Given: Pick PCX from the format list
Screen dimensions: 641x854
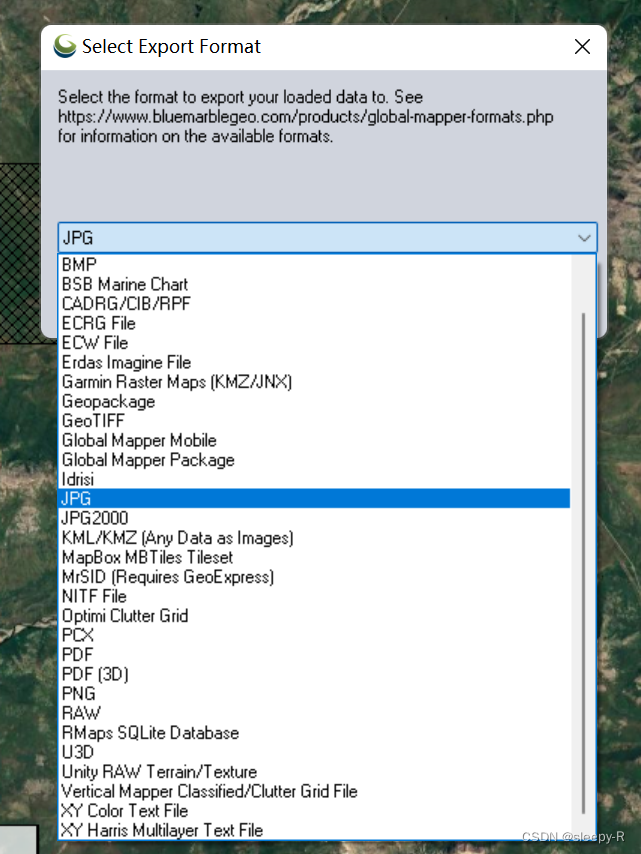Looking at the screenshot, I should [314, 636].
